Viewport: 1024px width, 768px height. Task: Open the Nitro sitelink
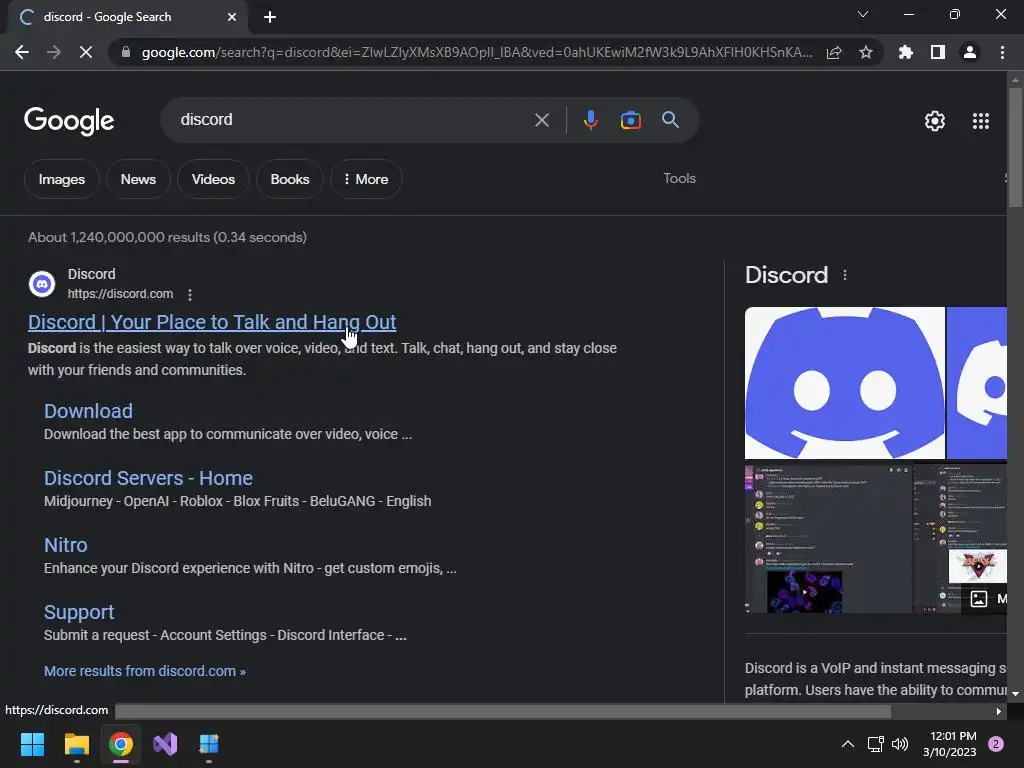point(66,545)
